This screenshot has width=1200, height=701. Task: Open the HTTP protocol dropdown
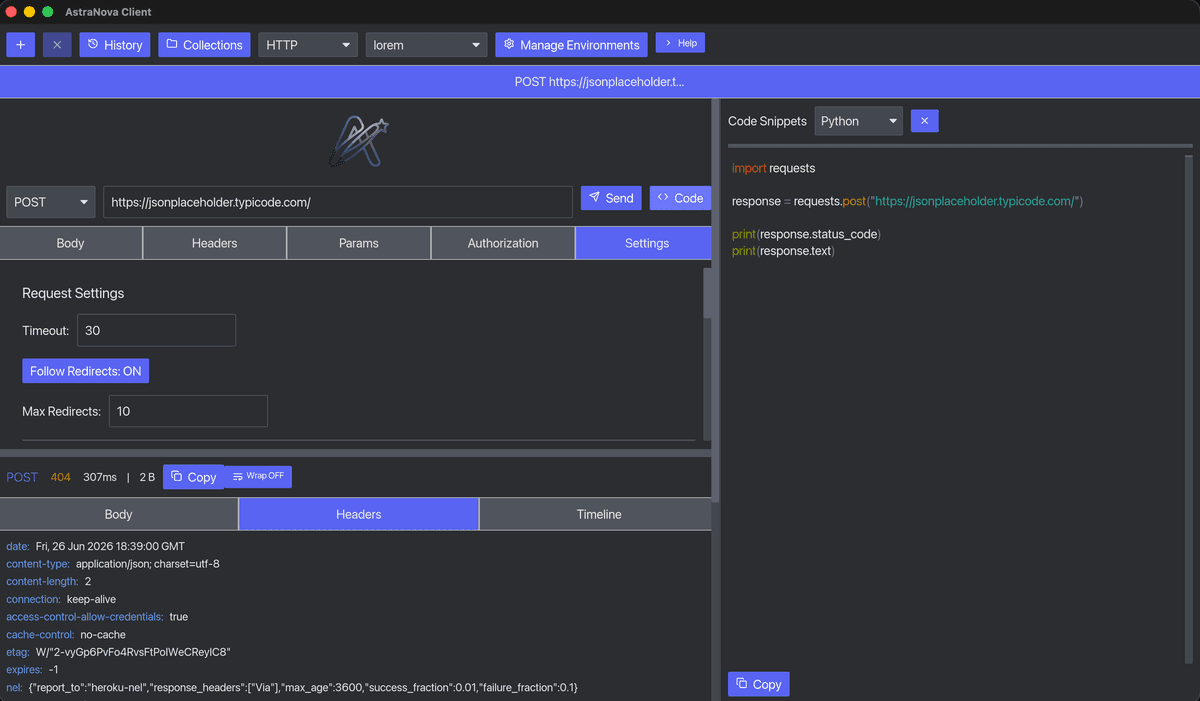click(x=308, y=45)
